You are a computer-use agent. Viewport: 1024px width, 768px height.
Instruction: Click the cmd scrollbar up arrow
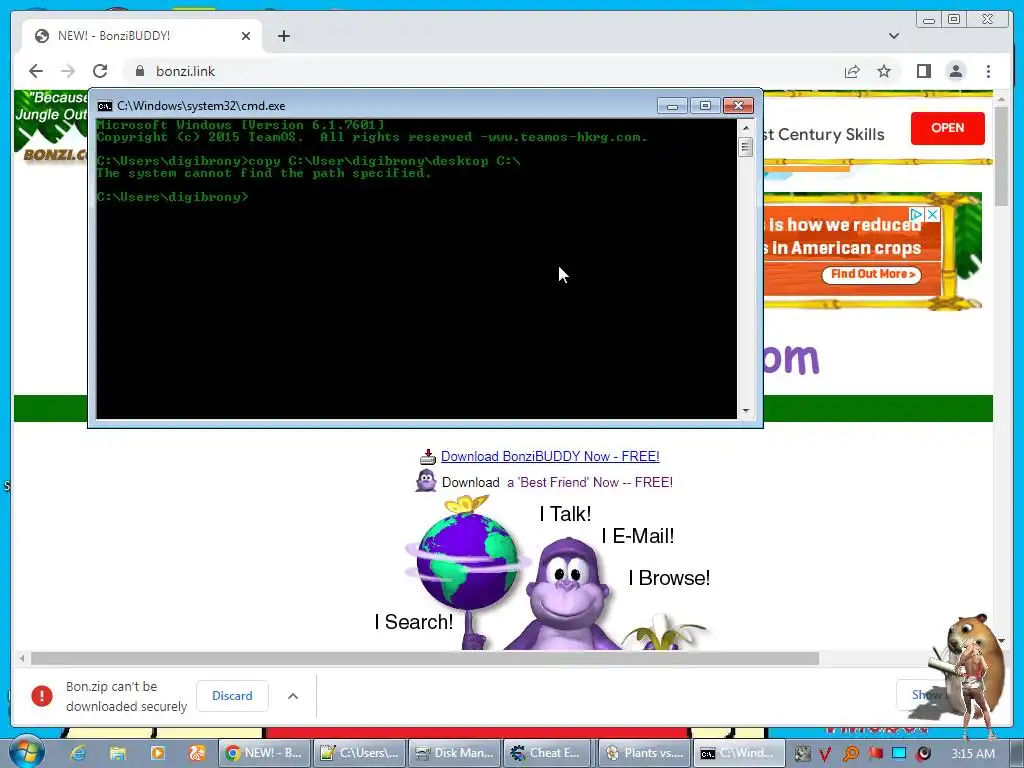point(746,127)
